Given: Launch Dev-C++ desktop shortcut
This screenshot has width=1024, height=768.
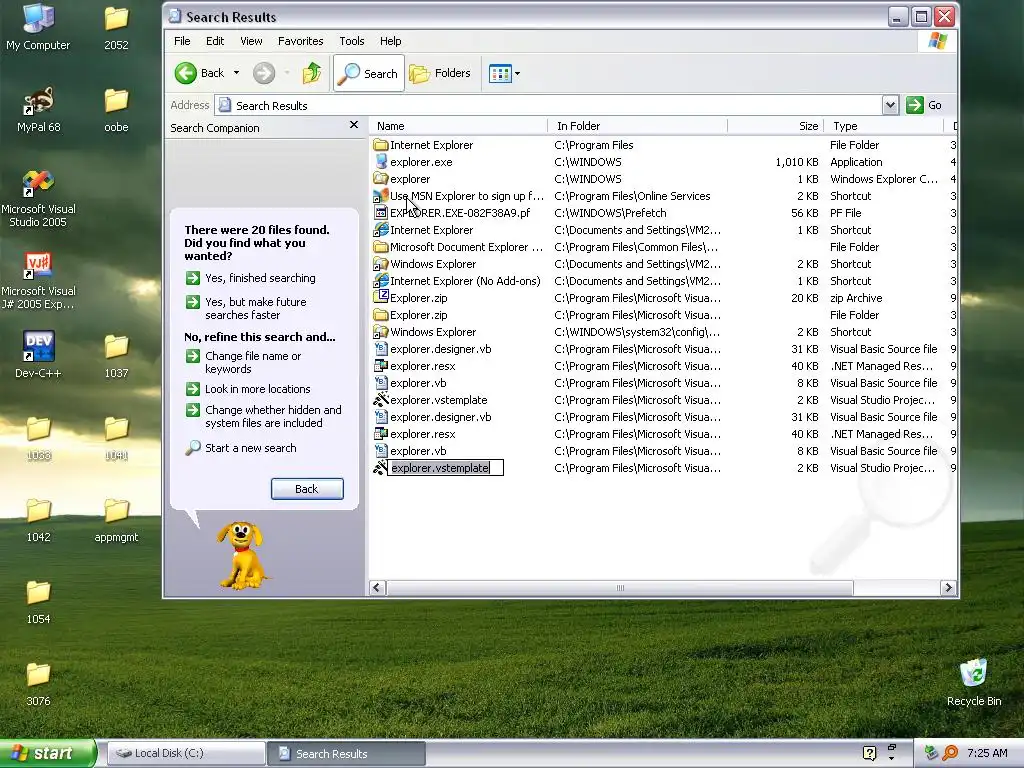Looking at the screenshot, I should 38,355.
